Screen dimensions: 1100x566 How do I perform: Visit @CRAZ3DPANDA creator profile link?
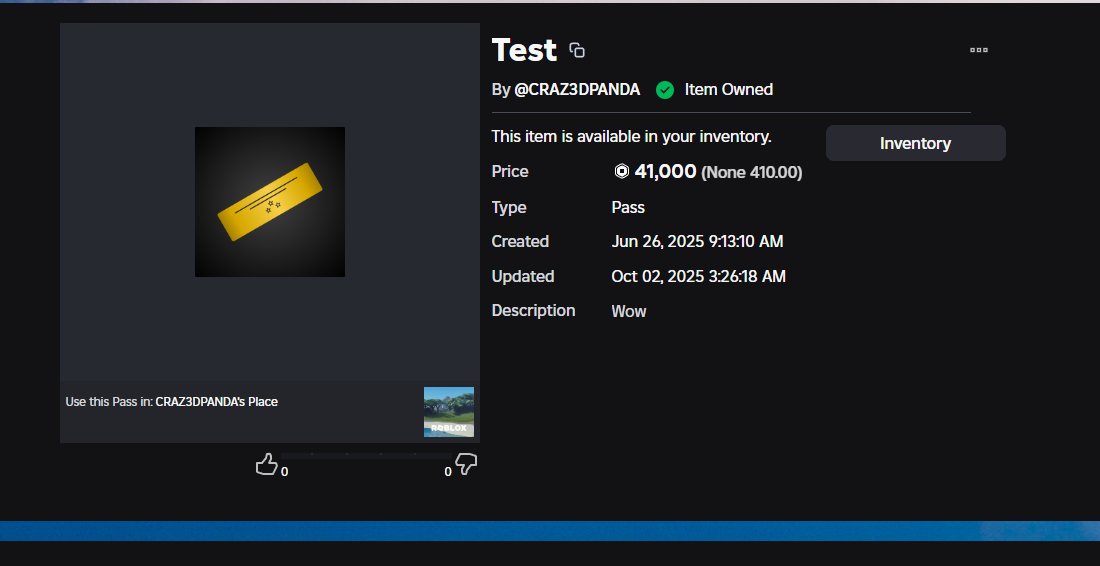(577, 90)
